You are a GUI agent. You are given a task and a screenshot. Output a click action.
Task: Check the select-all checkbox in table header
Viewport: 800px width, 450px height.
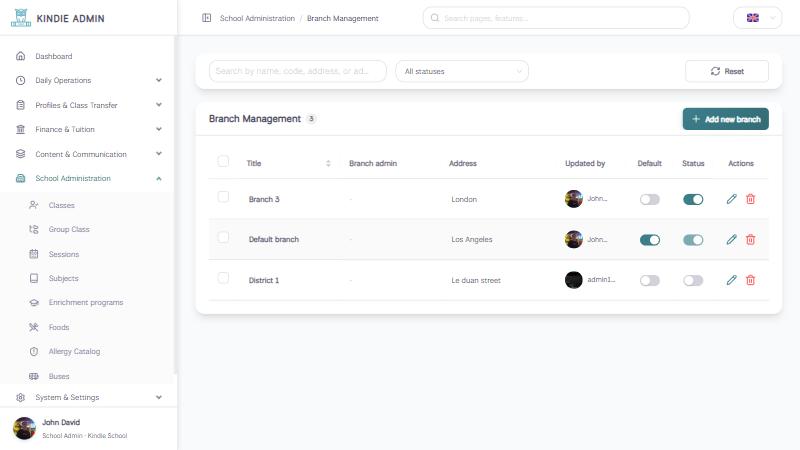click(223, 161)
